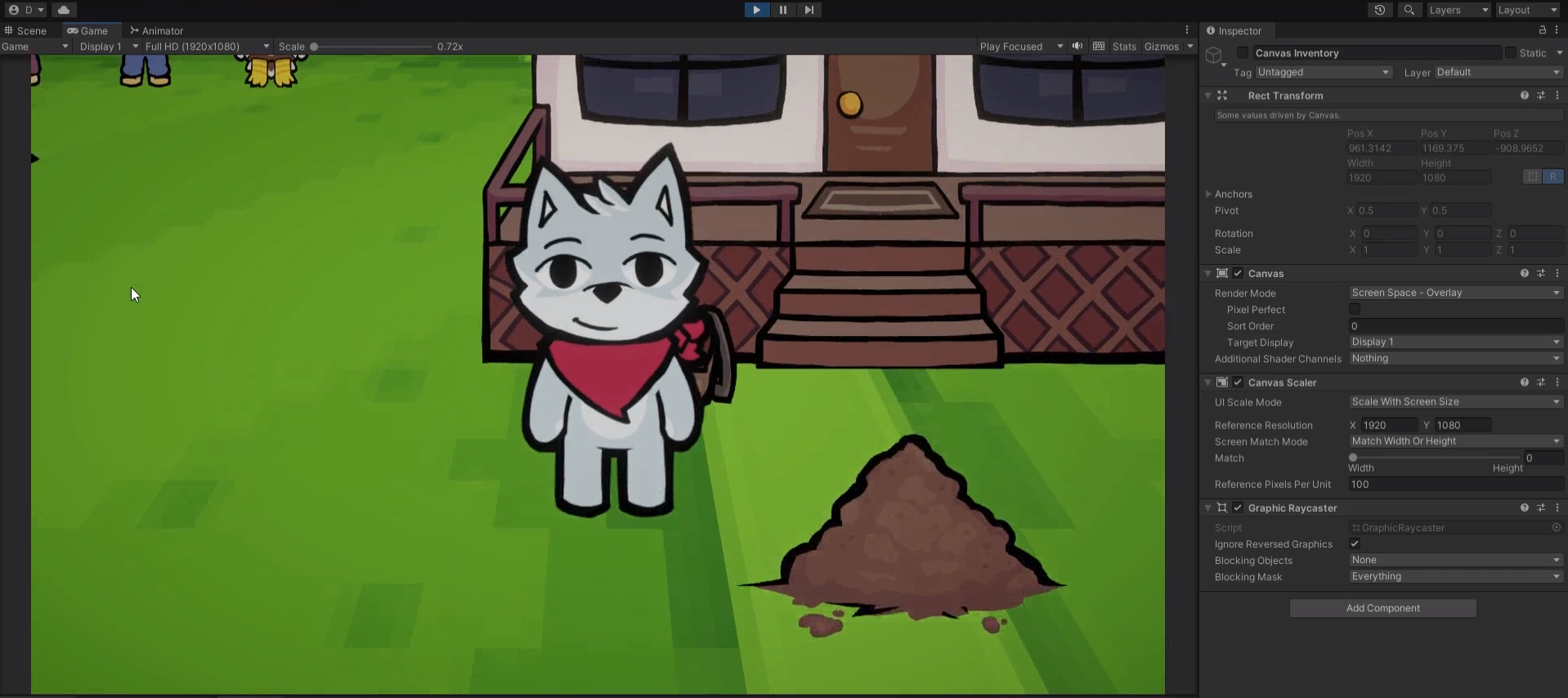Open the UI Scale Mode dropdown
The width and height of the screenshot is (1568, 698).
click(1455, 402)
